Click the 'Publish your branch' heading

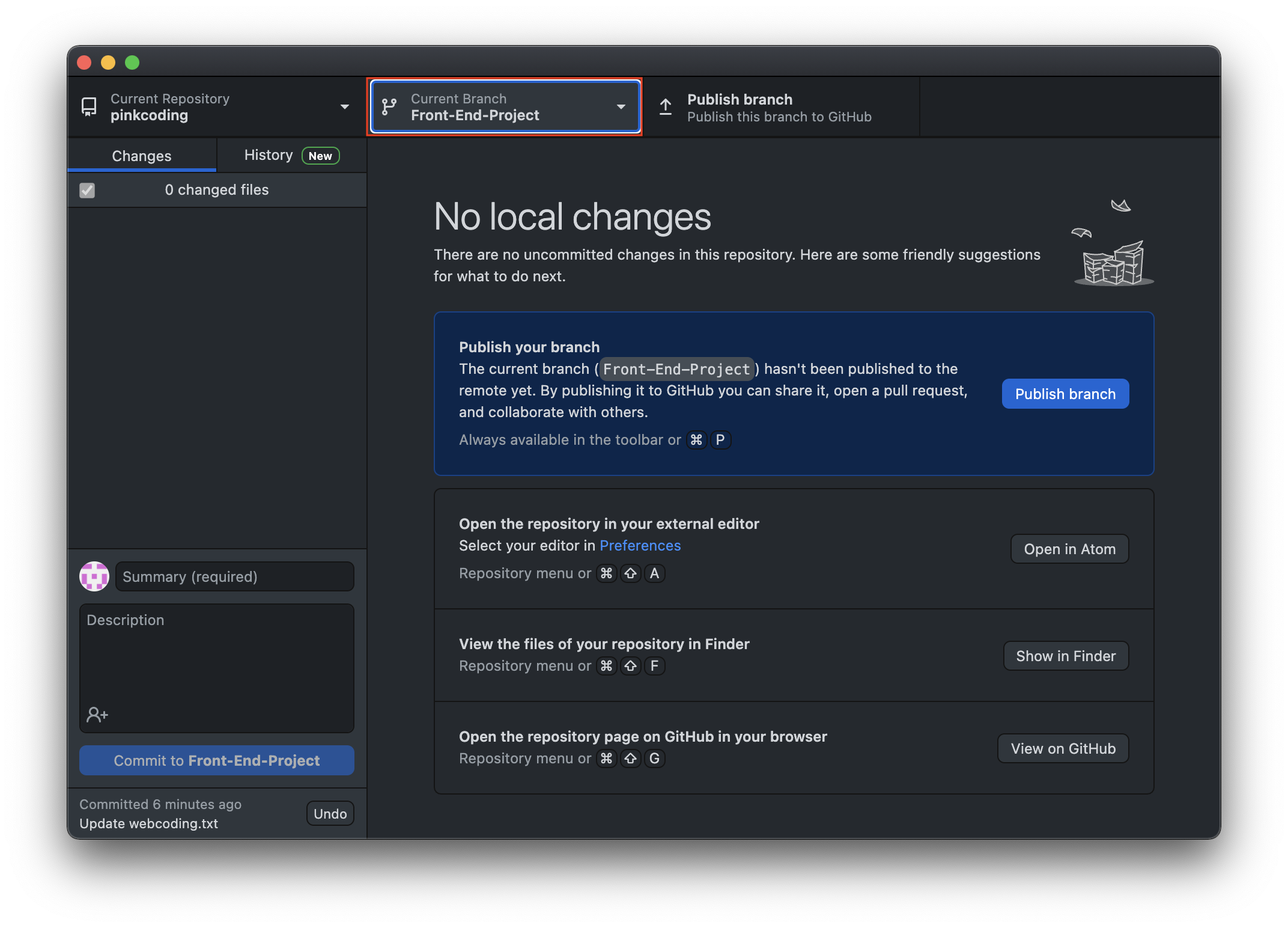529,347
